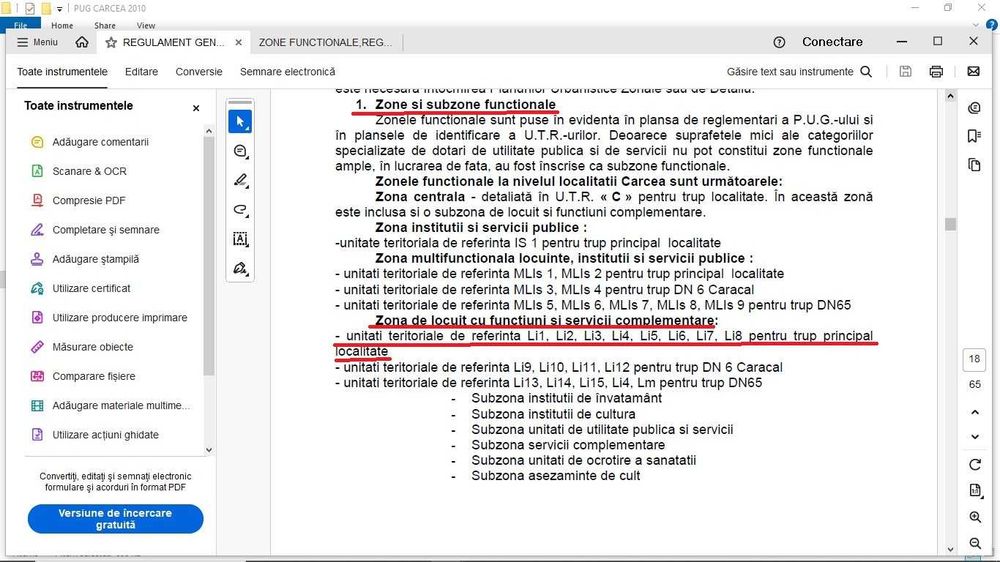
Task: Zoom in with magnifier plus icon
Action: point(974,517)
